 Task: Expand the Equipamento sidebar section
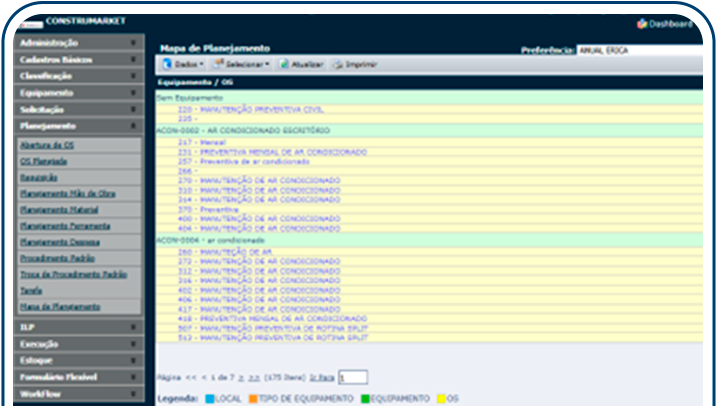click(x=133, y=93)
